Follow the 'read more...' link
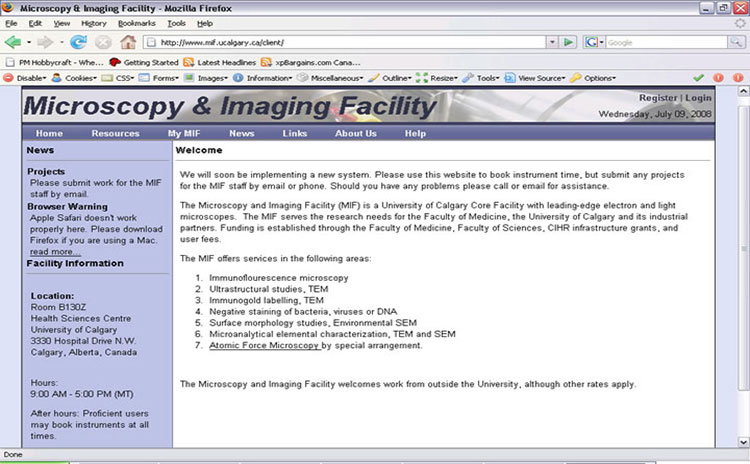The width and height of the screenshot is (750, 464). [55, 252]
